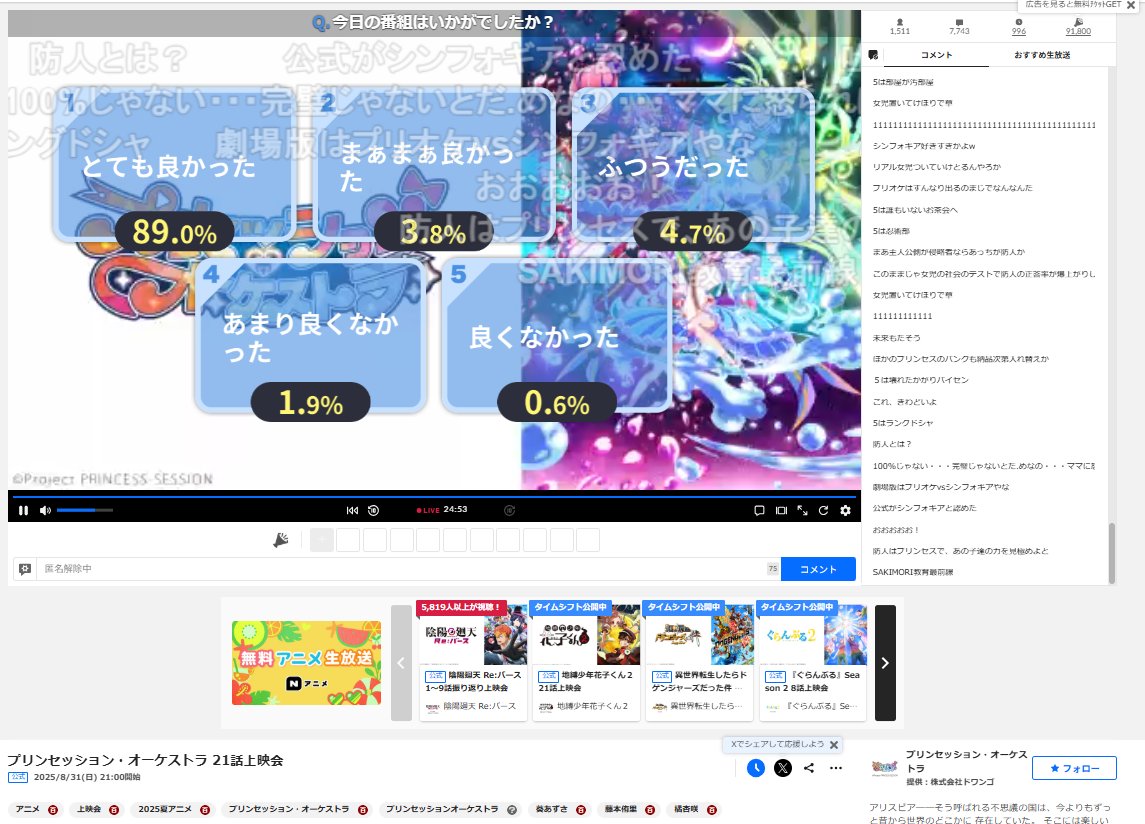Viewport: 1145px width, 824px height.
Task: Focus the comment input field
Action: click(x=402, y=568)
